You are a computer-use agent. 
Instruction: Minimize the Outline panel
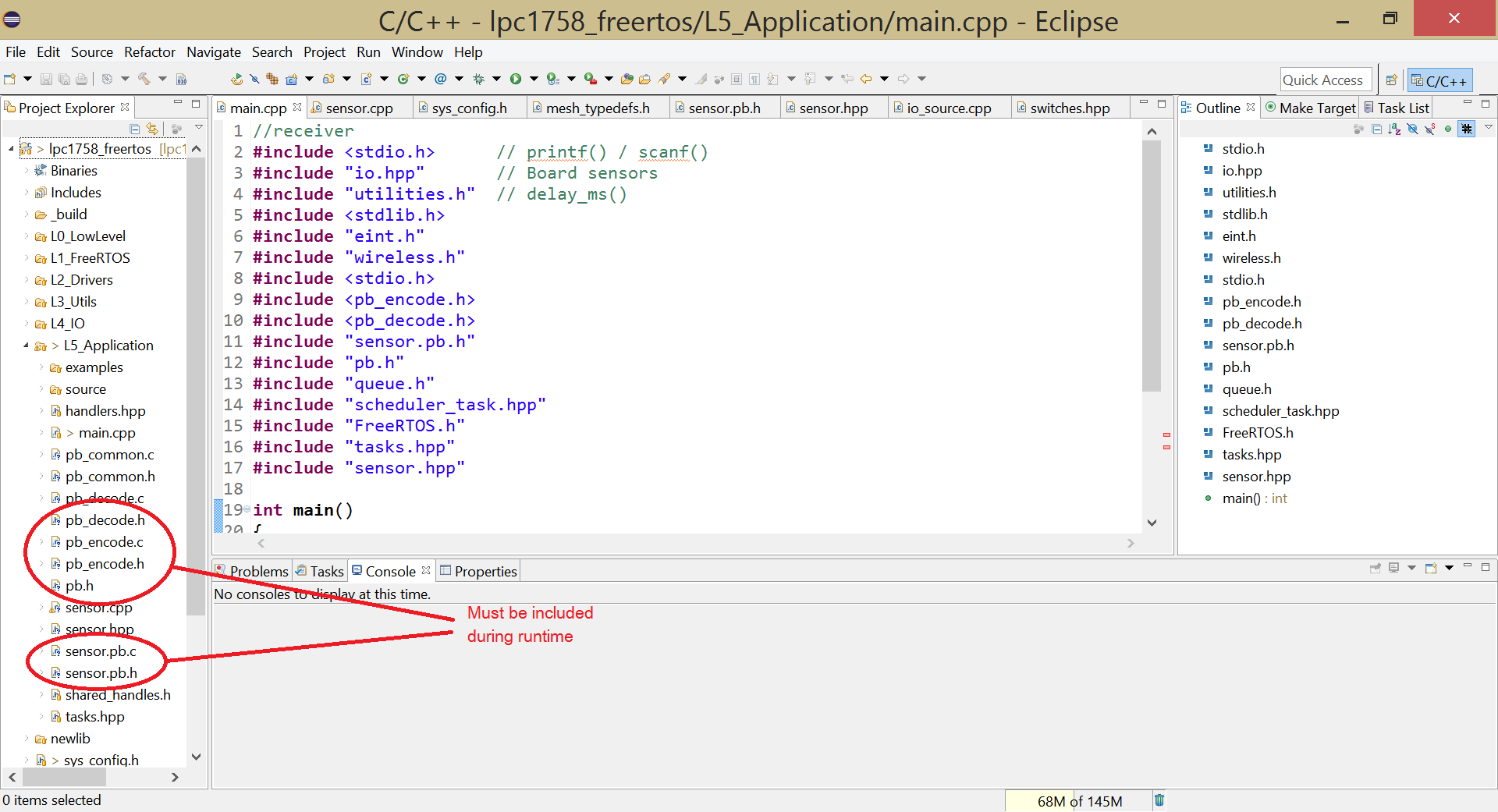[1468, 101]
